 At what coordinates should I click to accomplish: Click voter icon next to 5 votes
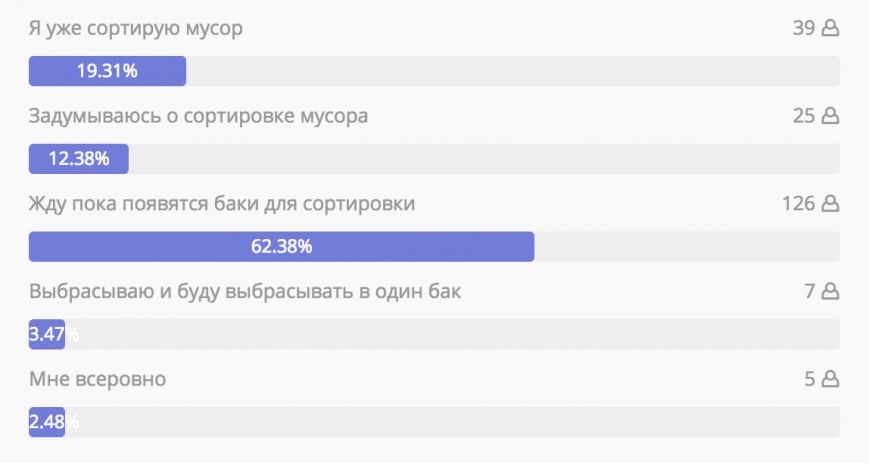tap(830, 379)
